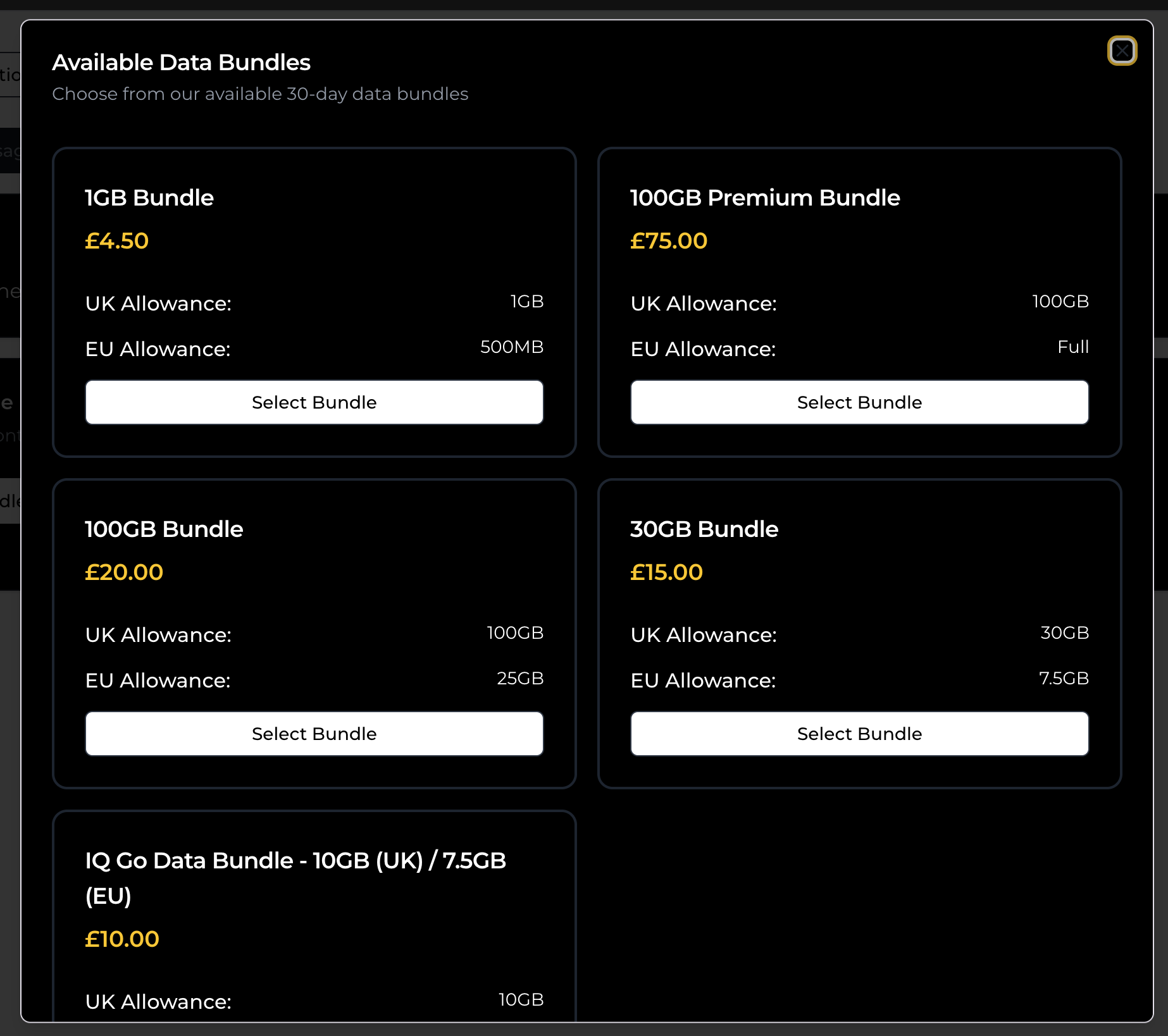Click the Full EU Allowance value
Screen dimensions: 1168x1036
tap(1073, 347)
